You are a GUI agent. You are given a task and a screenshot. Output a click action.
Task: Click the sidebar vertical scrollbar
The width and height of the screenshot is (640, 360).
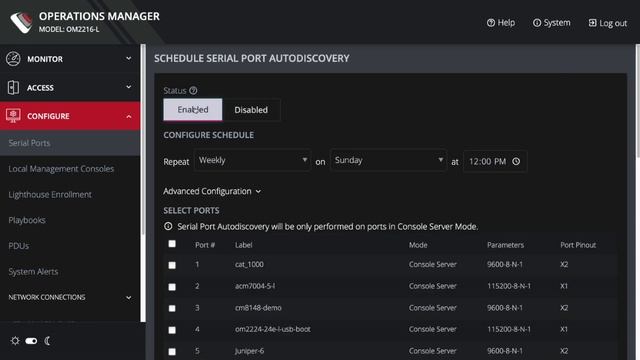click(143, 141)
